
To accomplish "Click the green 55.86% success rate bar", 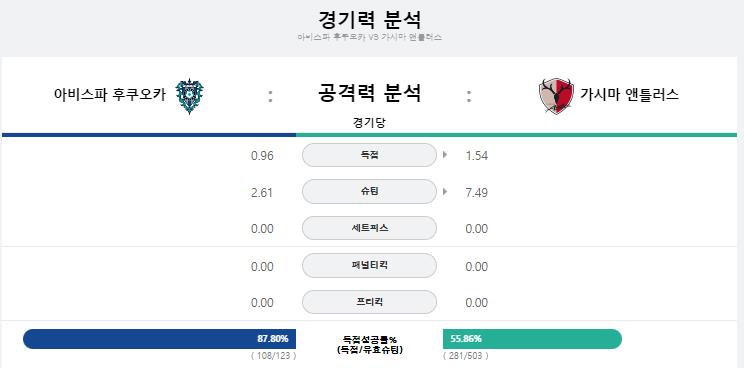I will click(x=532, y=339).
